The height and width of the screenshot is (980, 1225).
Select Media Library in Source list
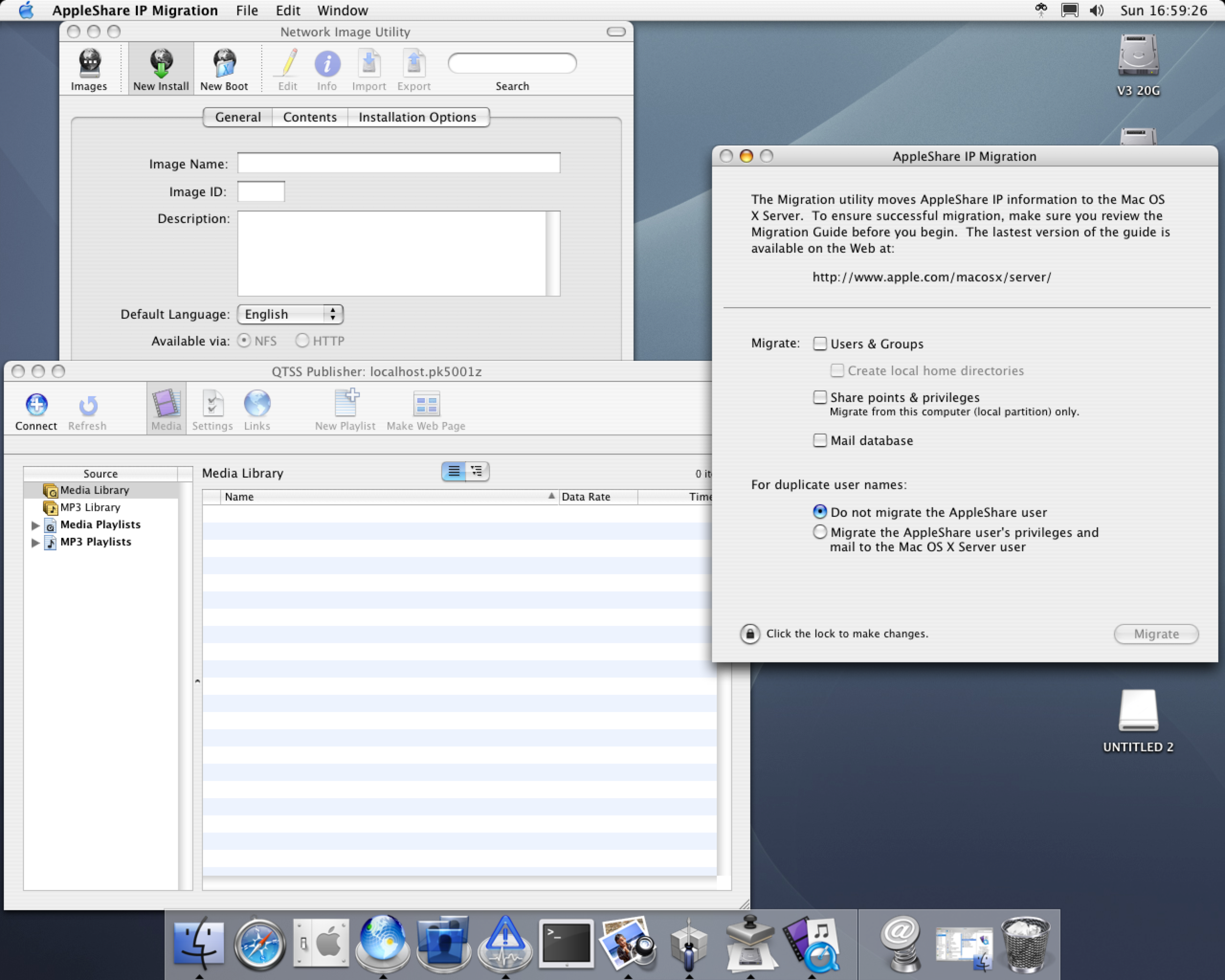(100, 490)
